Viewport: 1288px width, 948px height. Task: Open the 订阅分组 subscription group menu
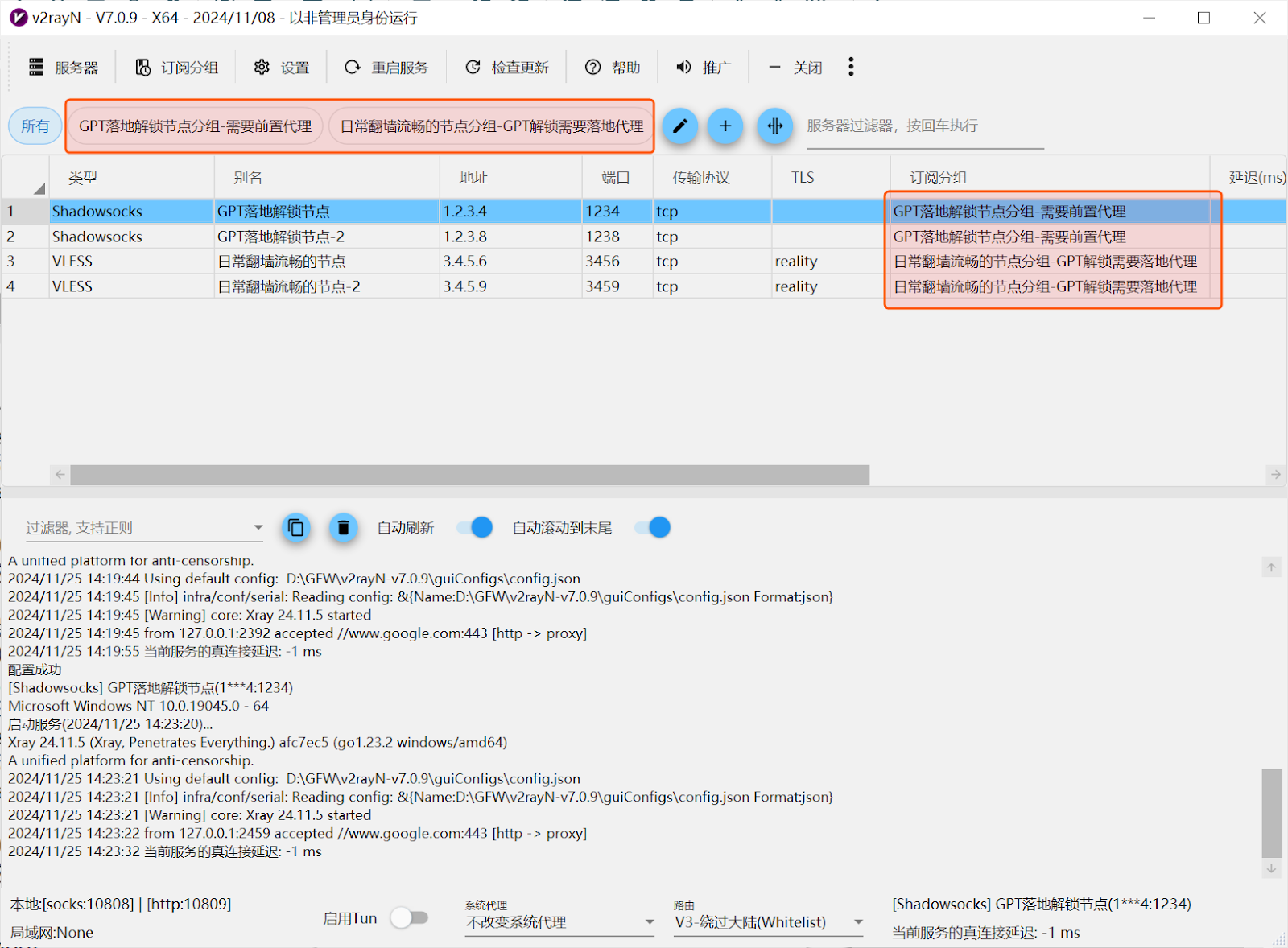[x=176, y=68]
